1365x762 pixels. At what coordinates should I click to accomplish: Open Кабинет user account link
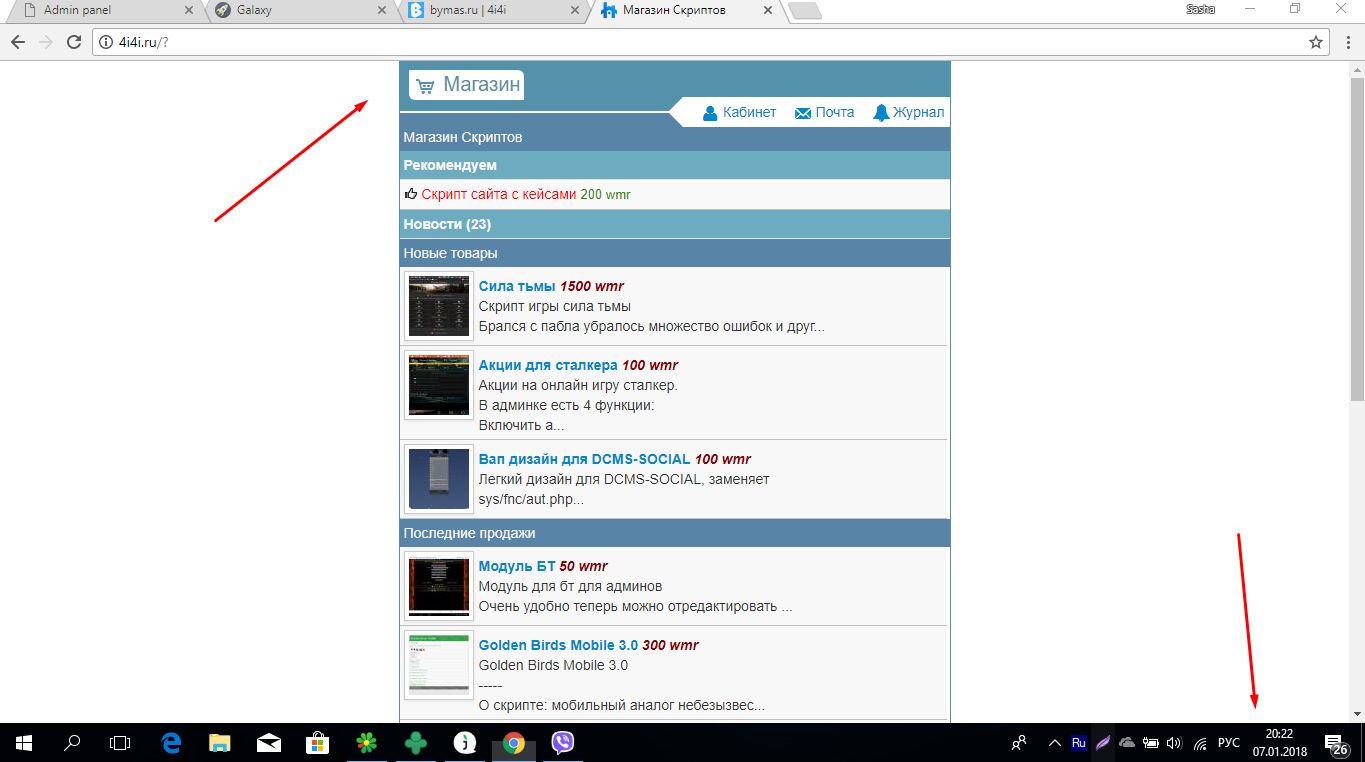[739, 113]
